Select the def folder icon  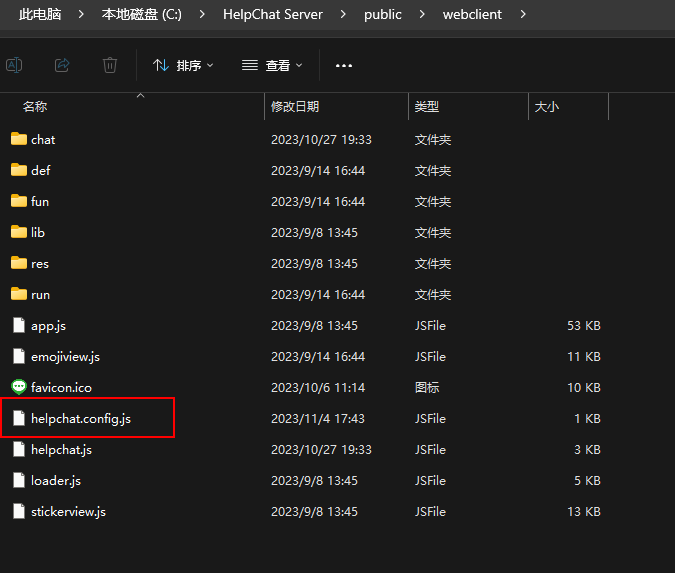[x=19, y=170]
